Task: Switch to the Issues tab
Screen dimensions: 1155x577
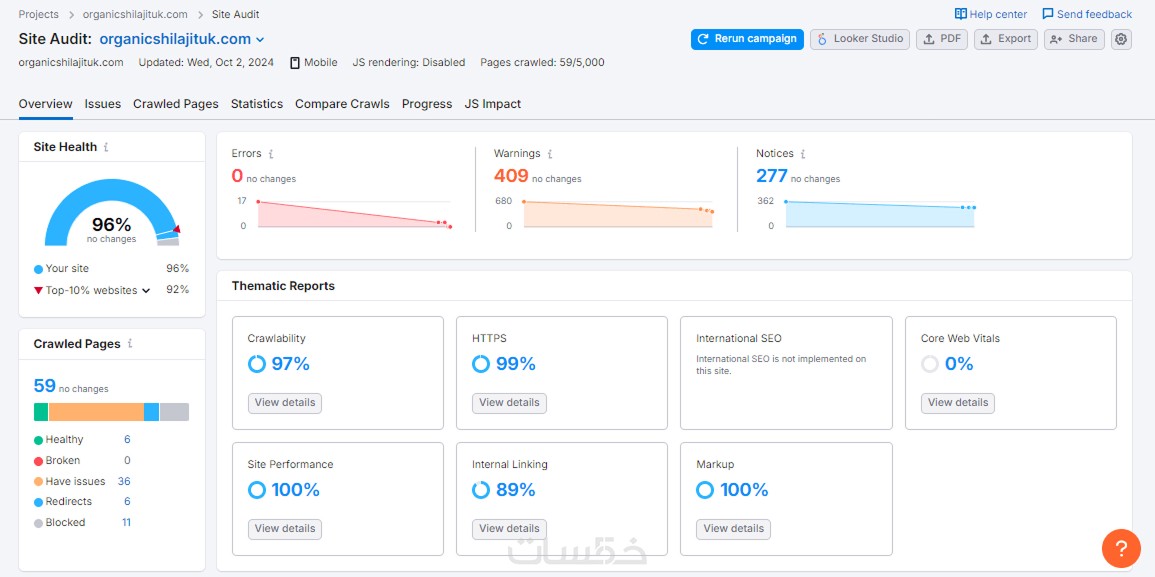Action: [x=102, y=104]
